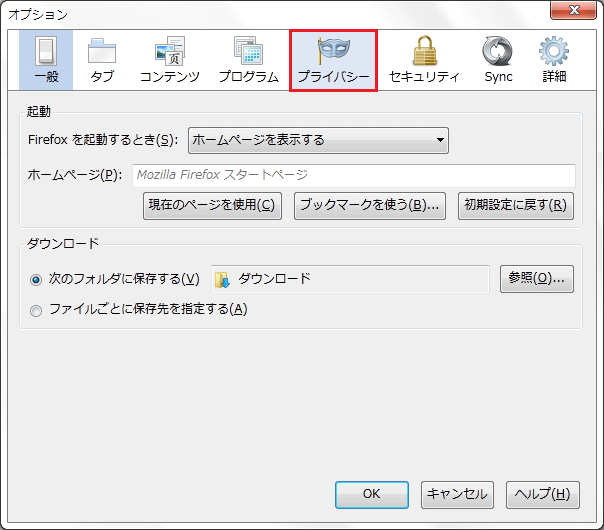This screenshot has height=530, width=604.
Task: Open the Sync icon panel
Action: pos(498,60)
